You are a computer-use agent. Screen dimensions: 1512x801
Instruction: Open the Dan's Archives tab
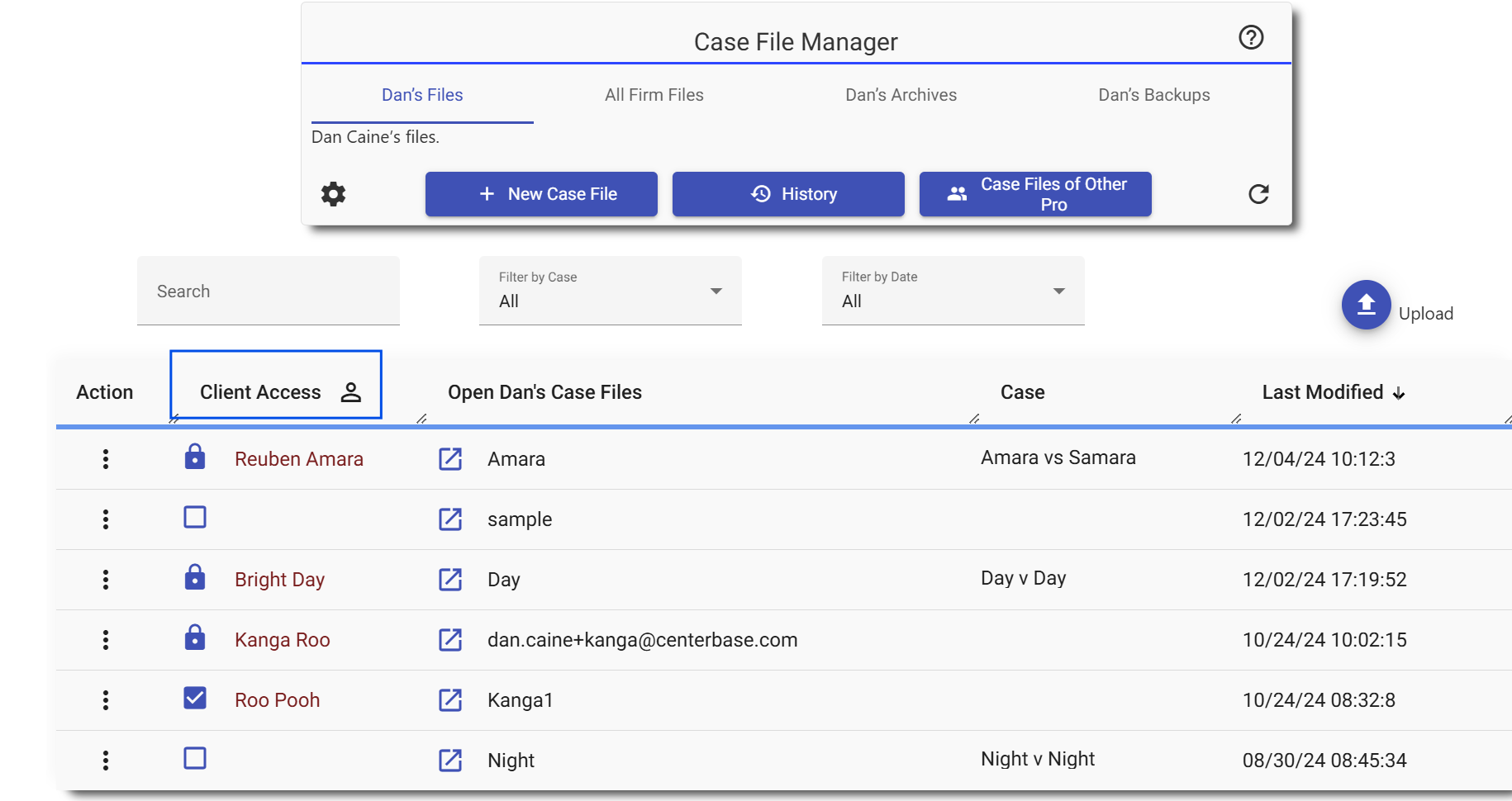click(x=901, y=95)
